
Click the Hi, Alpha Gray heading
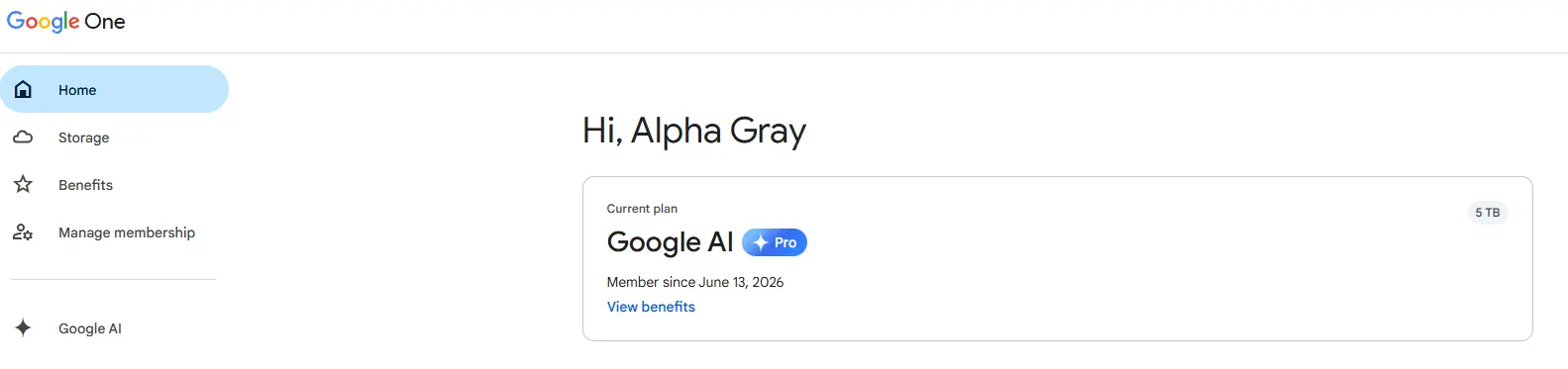pyautogui.click(x=694, y=131)
